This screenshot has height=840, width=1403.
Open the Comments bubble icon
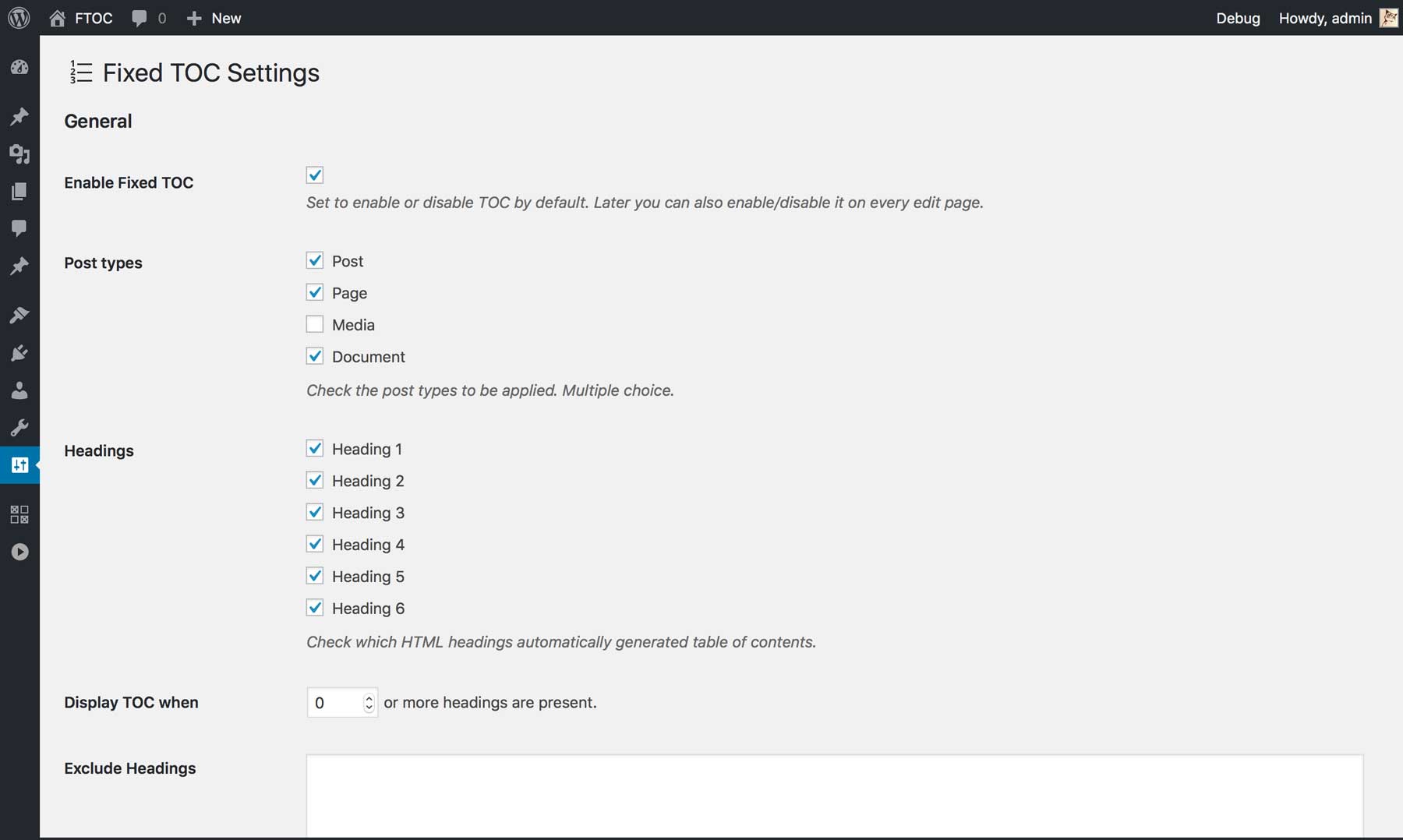point(19,228)
